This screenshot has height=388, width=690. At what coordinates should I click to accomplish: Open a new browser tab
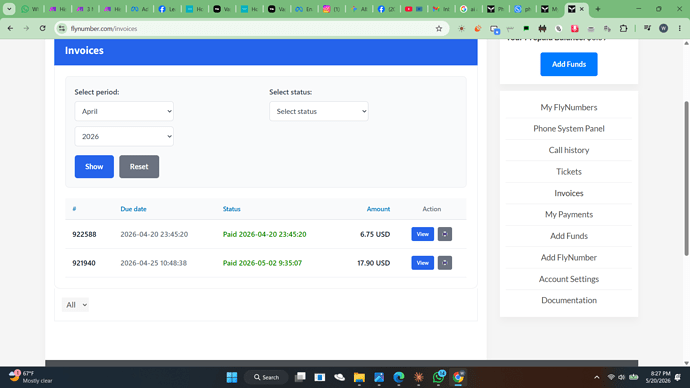click(598, 9)
